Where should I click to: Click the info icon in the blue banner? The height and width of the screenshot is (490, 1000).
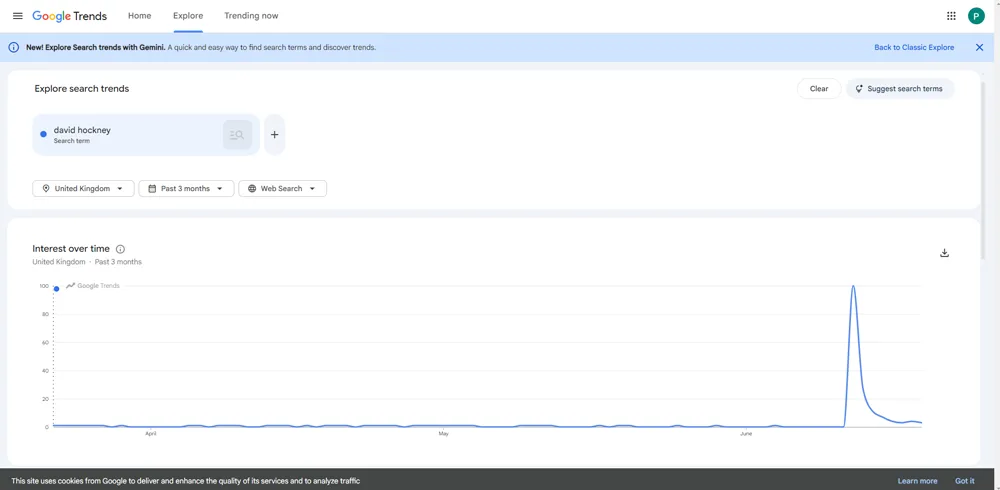pyautogui.click(x=13, y=47)
